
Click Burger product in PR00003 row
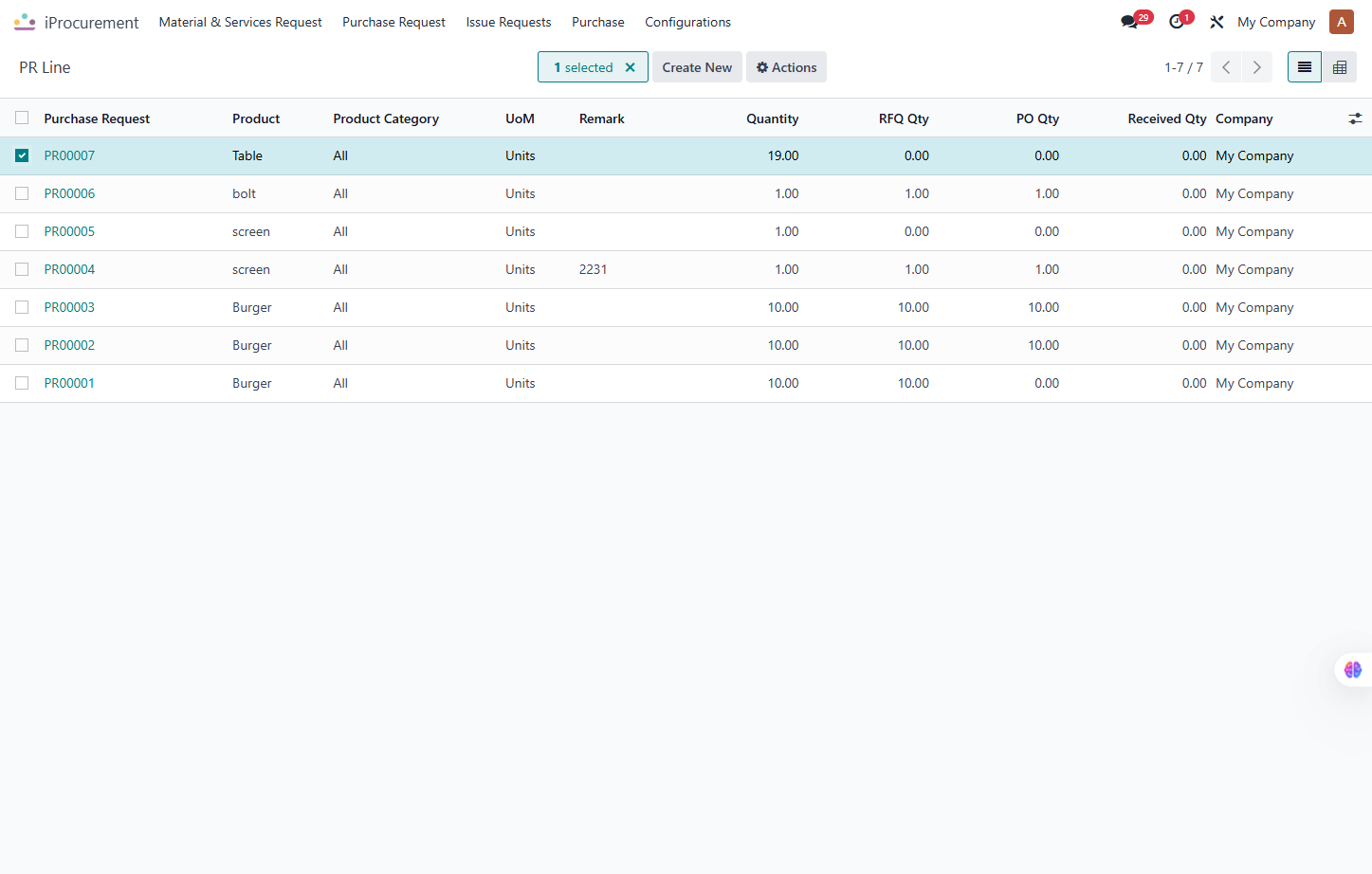252,307
